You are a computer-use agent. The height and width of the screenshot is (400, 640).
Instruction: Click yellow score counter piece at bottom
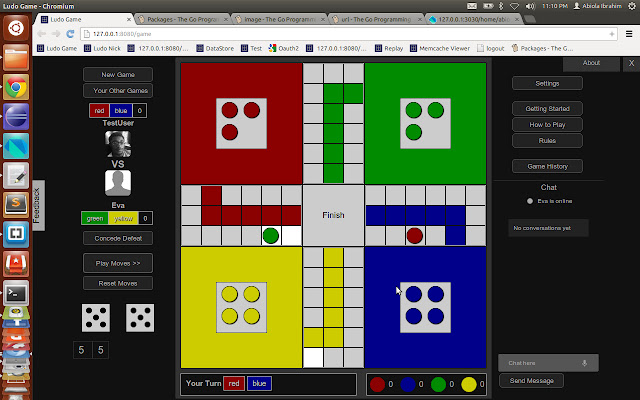469,384
